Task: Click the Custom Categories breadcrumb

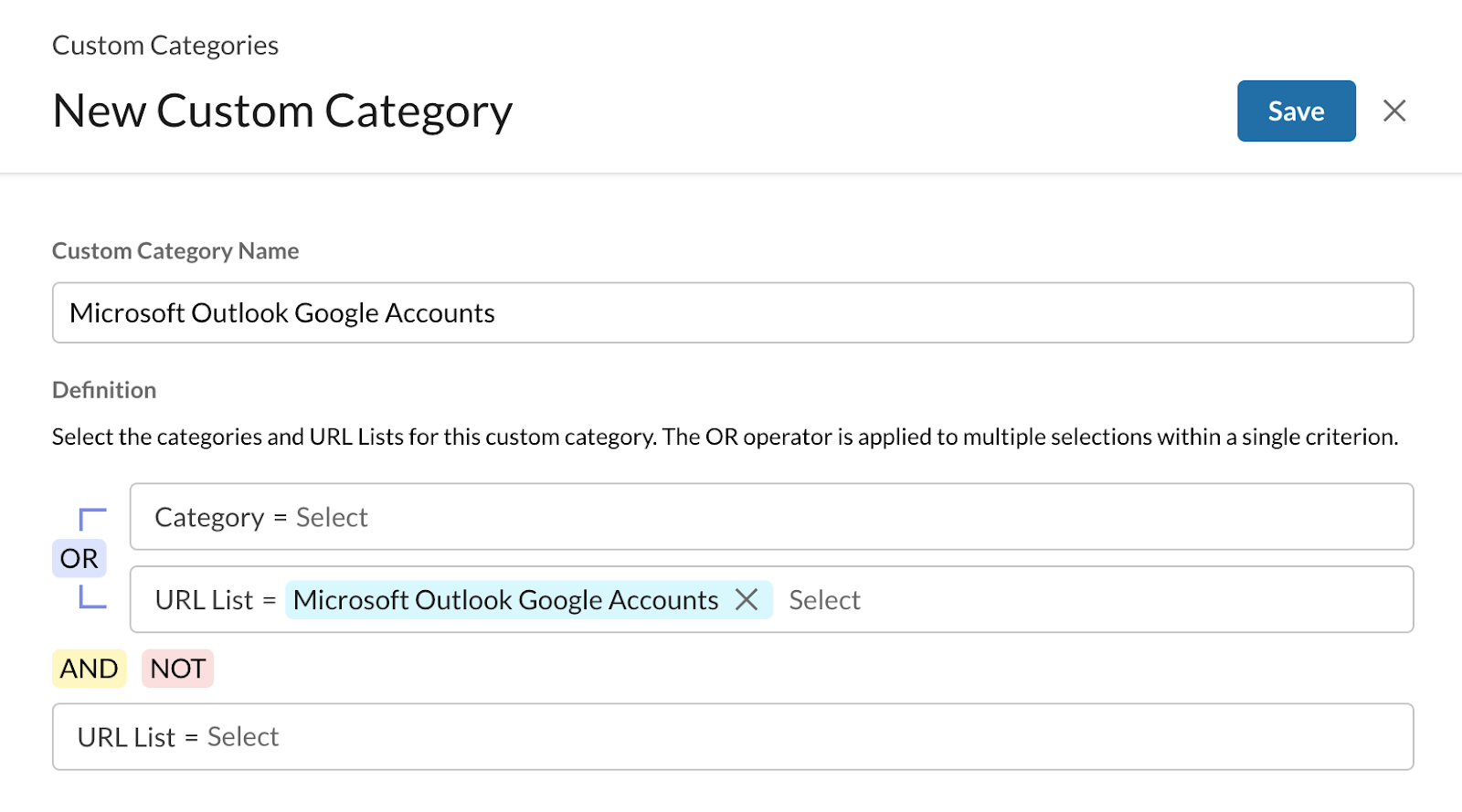Action: 165,46
